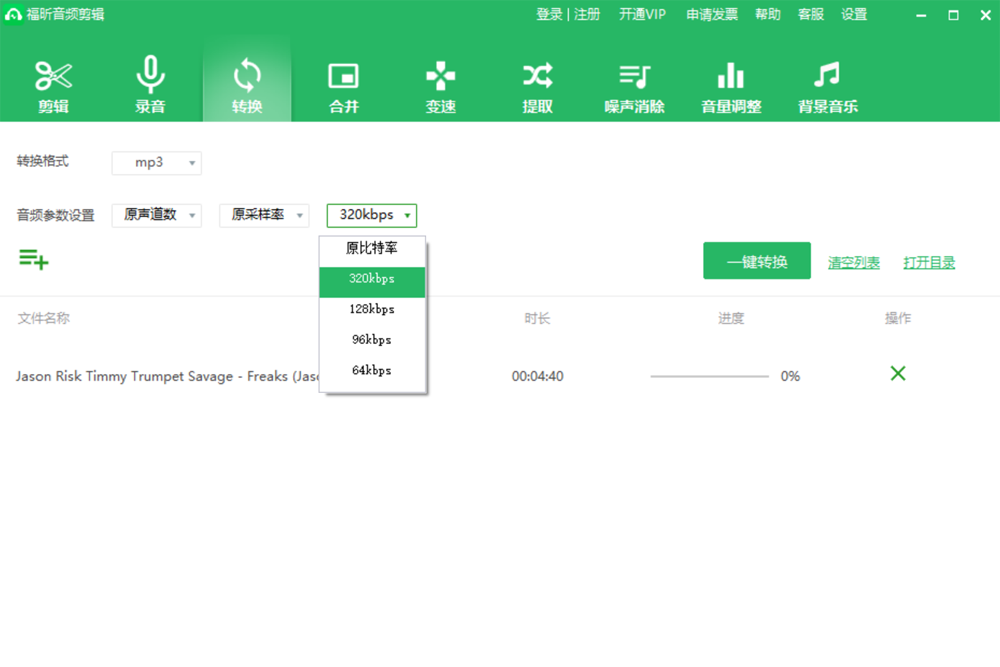Click the 清空列表 clear list link
1000x667 pixels.
[x=855, y=260]
